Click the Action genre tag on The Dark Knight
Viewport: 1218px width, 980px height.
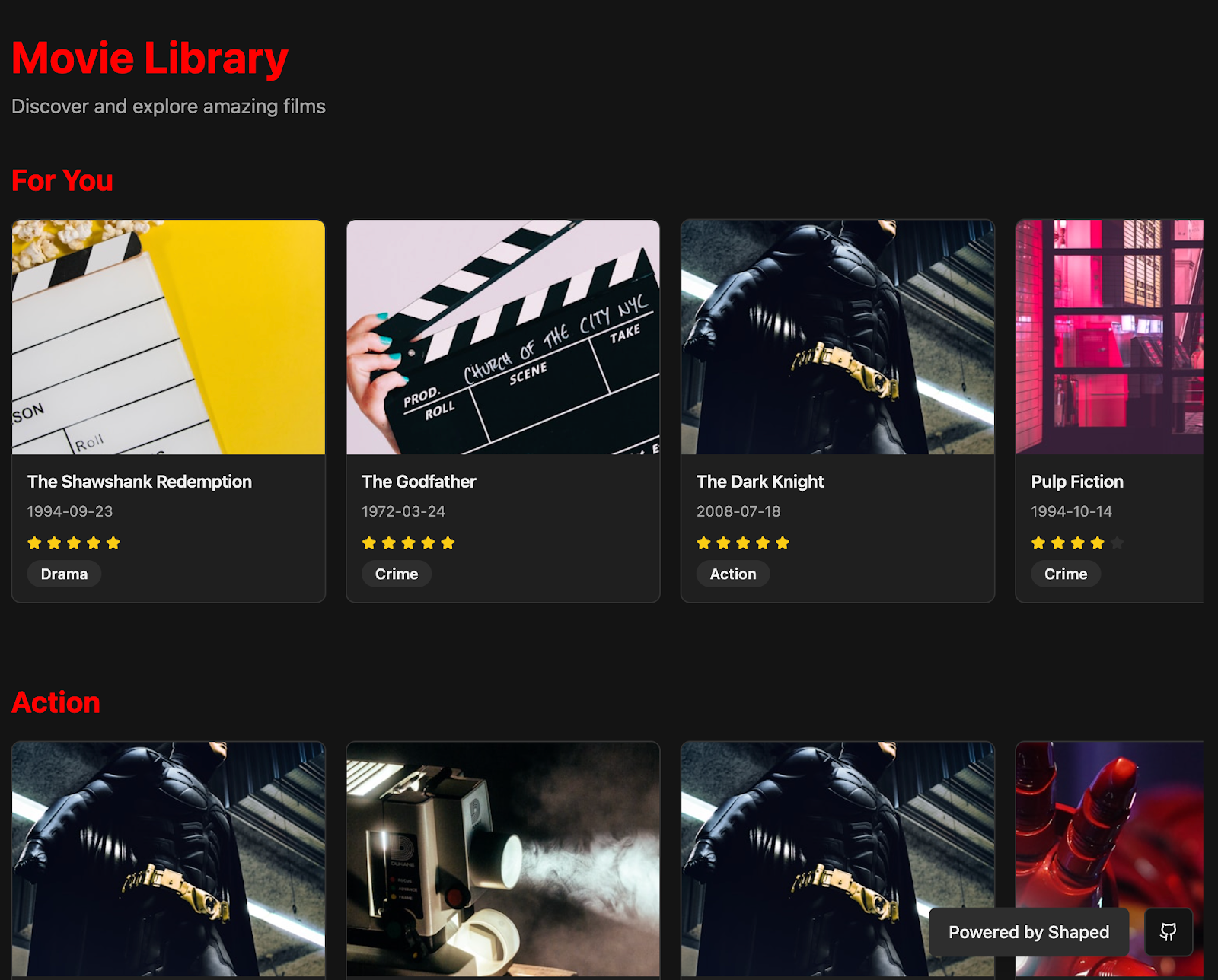[733, 574]
